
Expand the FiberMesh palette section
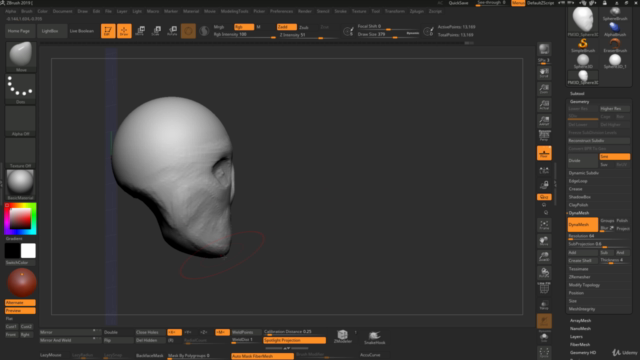click(580, 344)
